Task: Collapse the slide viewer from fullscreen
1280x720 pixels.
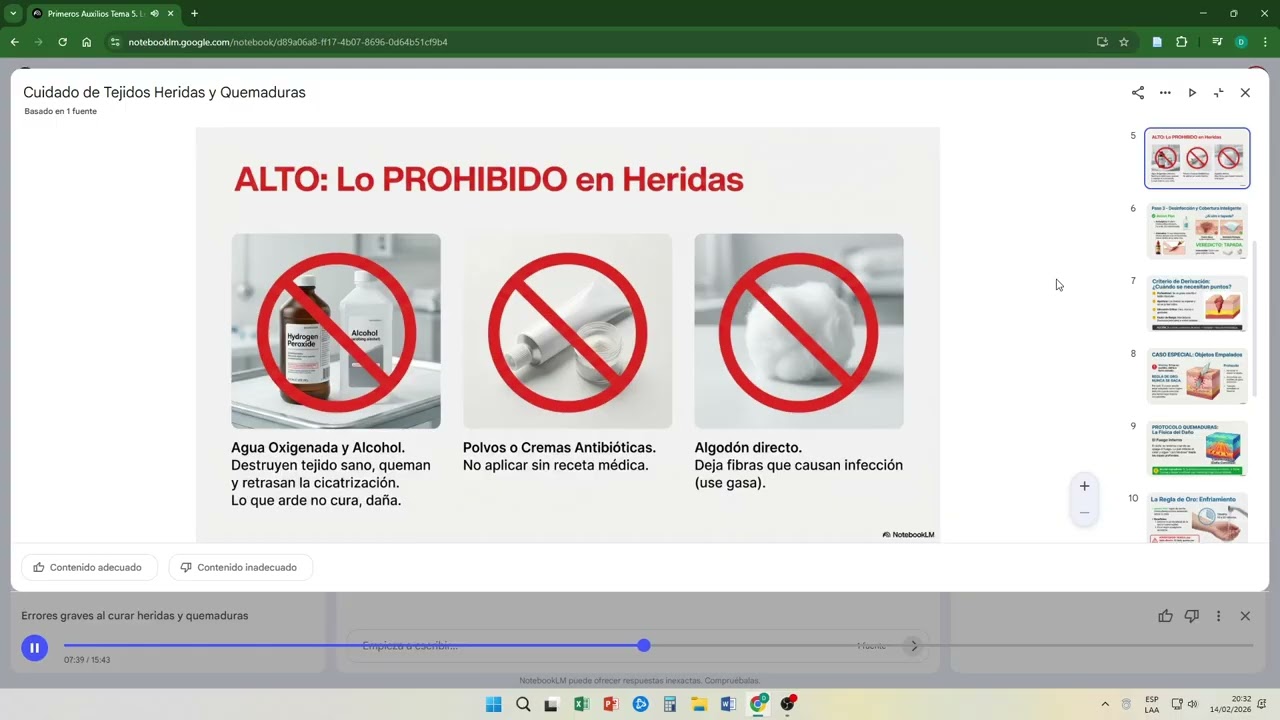Action: pos(1218,92)
